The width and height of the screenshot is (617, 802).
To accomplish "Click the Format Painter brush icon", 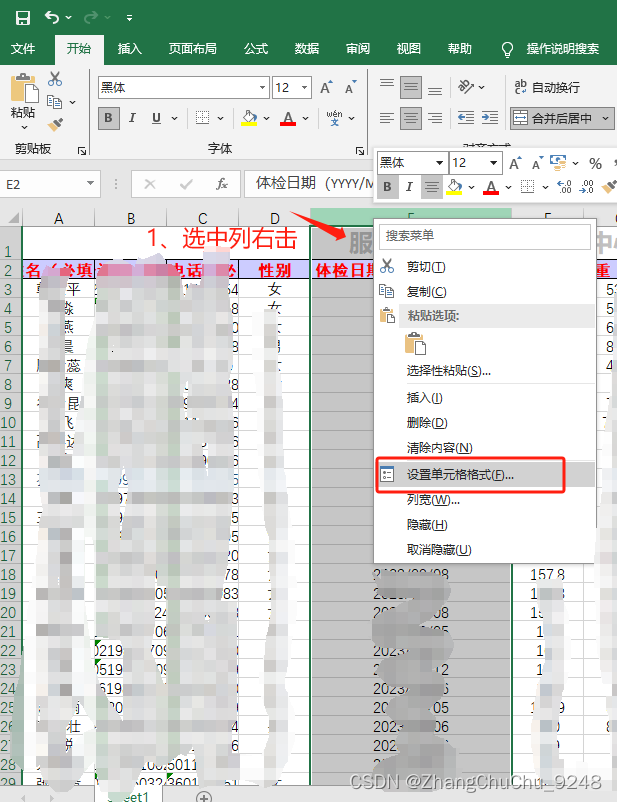I will click(55, 124).
